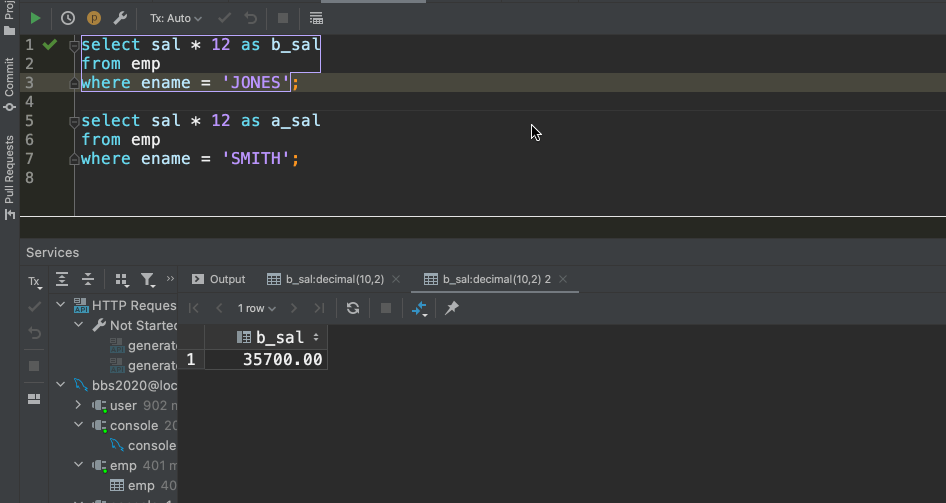This screenshot has width=946, height=503.
Task: Select row number 1 in results grid
Action: point(191,359)
